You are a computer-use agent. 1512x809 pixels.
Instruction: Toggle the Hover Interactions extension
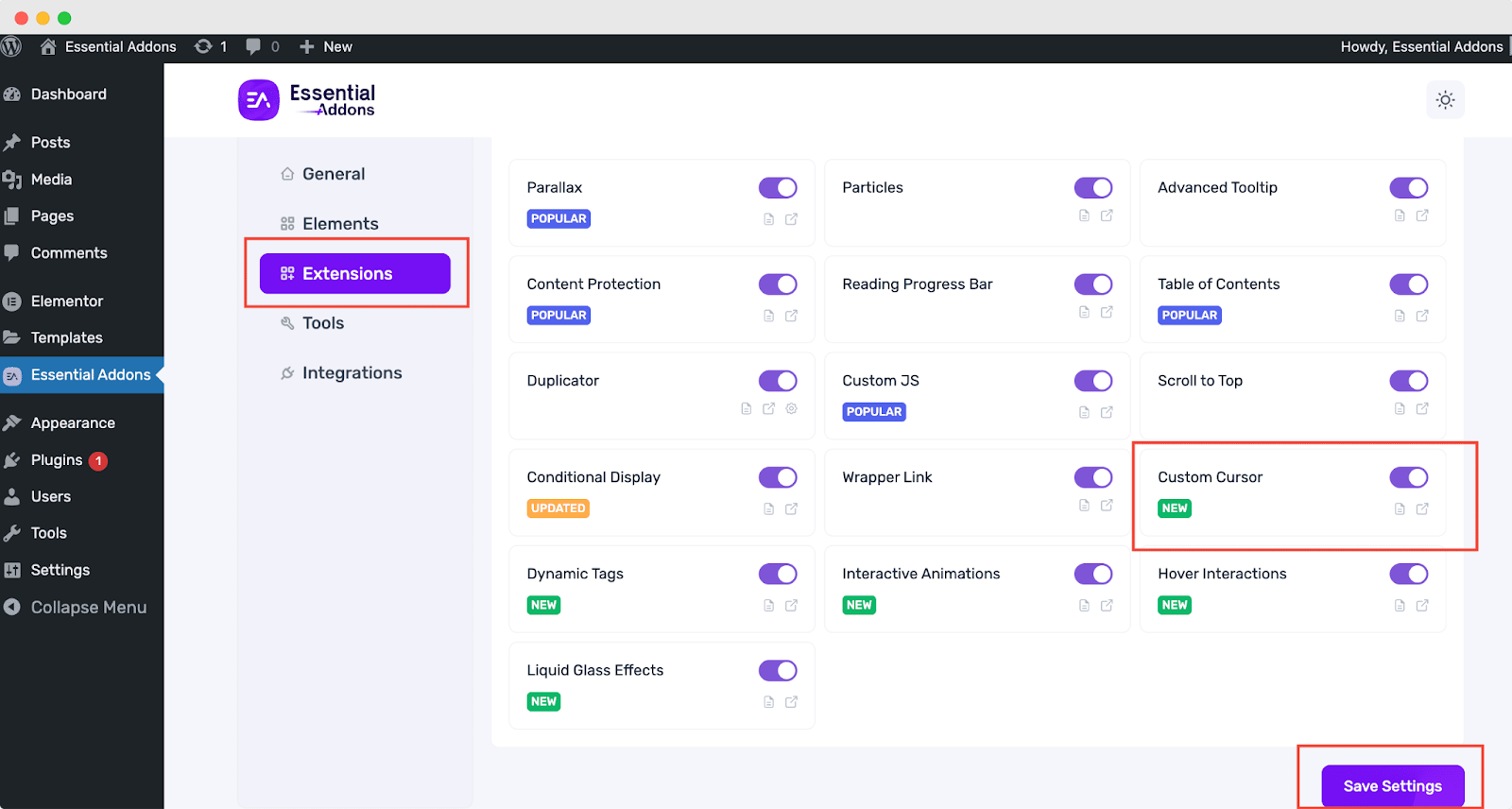(1409, 574)
